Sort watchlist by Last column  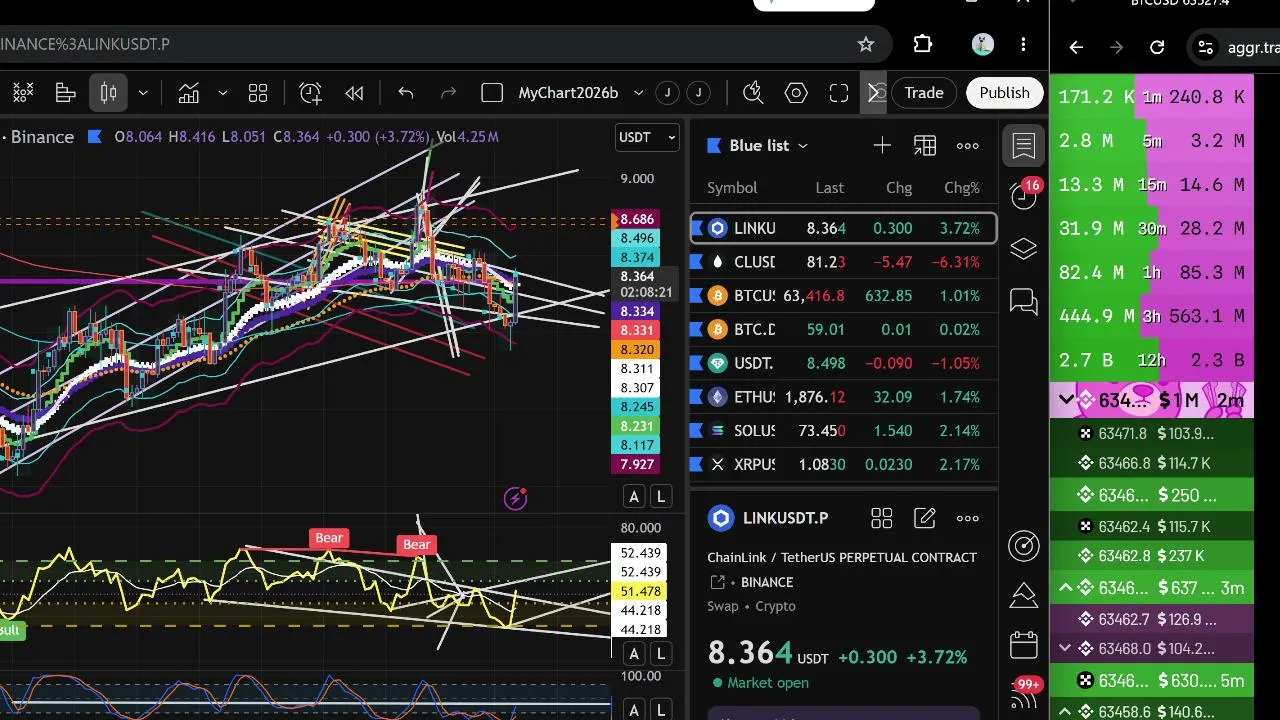pyautogui.click(x=829, y=188)
